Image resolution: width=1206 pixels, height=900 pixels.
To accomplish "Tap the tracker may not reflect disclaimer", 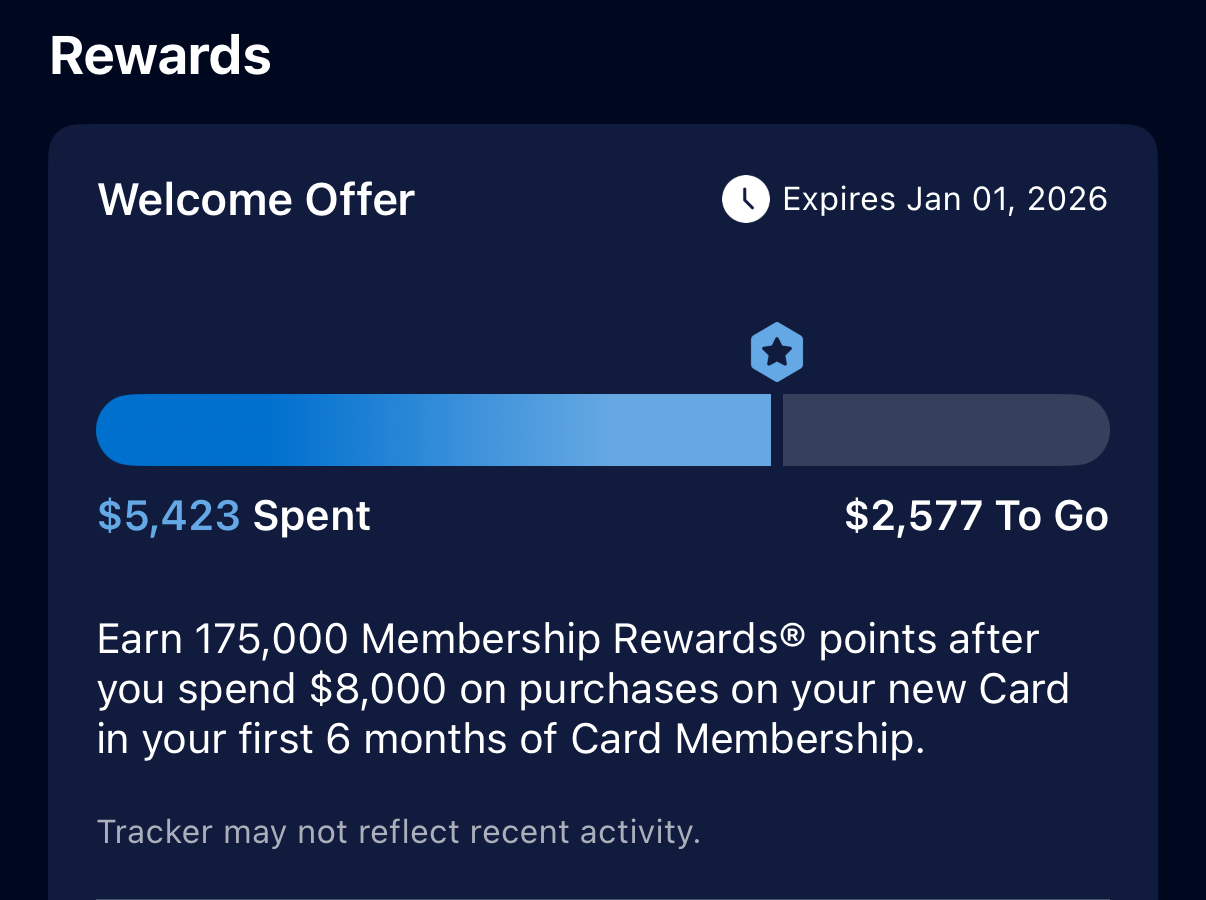I will (x=398, y=832).
